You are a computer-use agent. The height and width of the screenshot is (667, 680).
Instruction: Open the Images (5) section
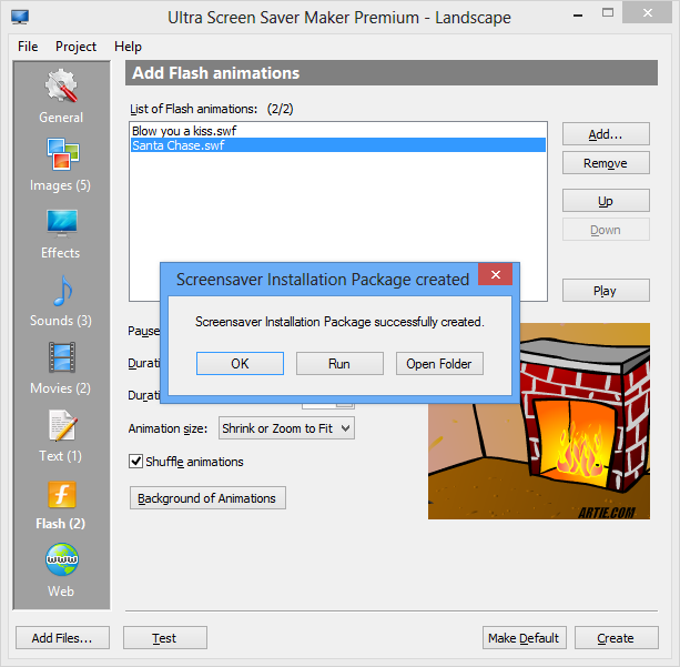click(61, 165)
